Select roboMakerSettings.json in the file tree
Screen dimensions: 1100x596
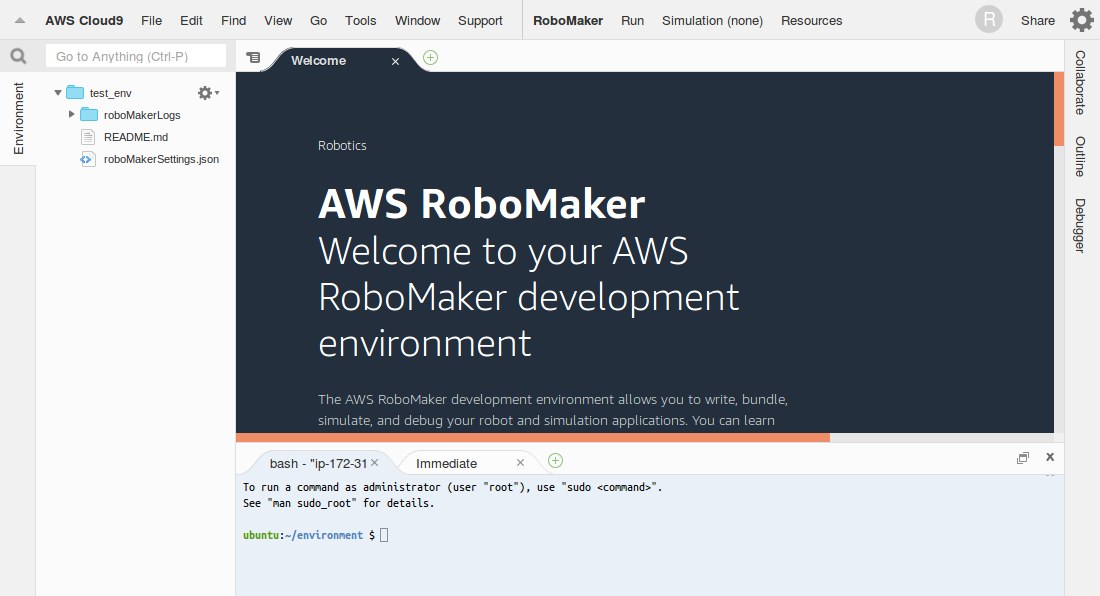click(x=161, y=159)
